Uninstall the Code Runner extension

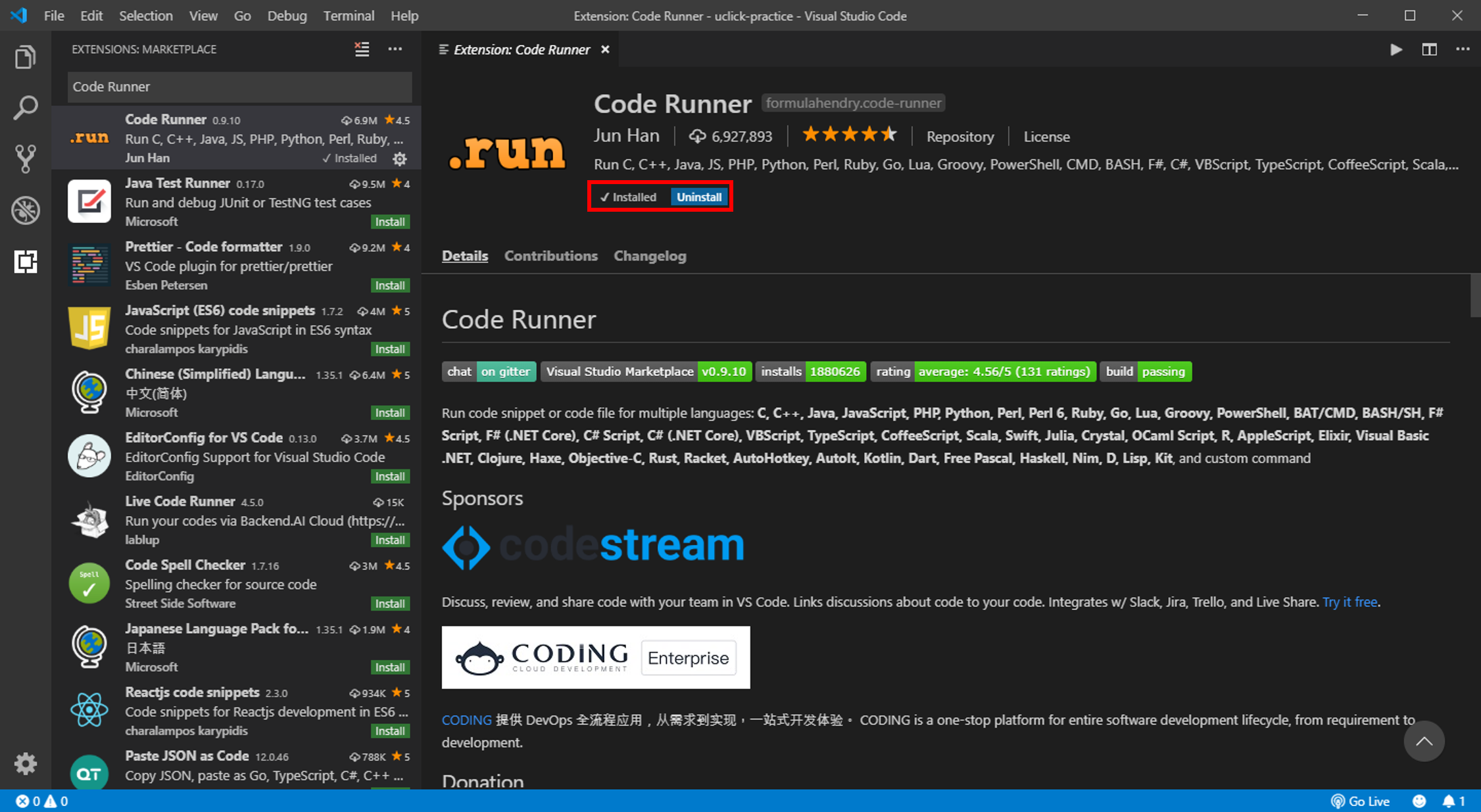pos(698,197)
